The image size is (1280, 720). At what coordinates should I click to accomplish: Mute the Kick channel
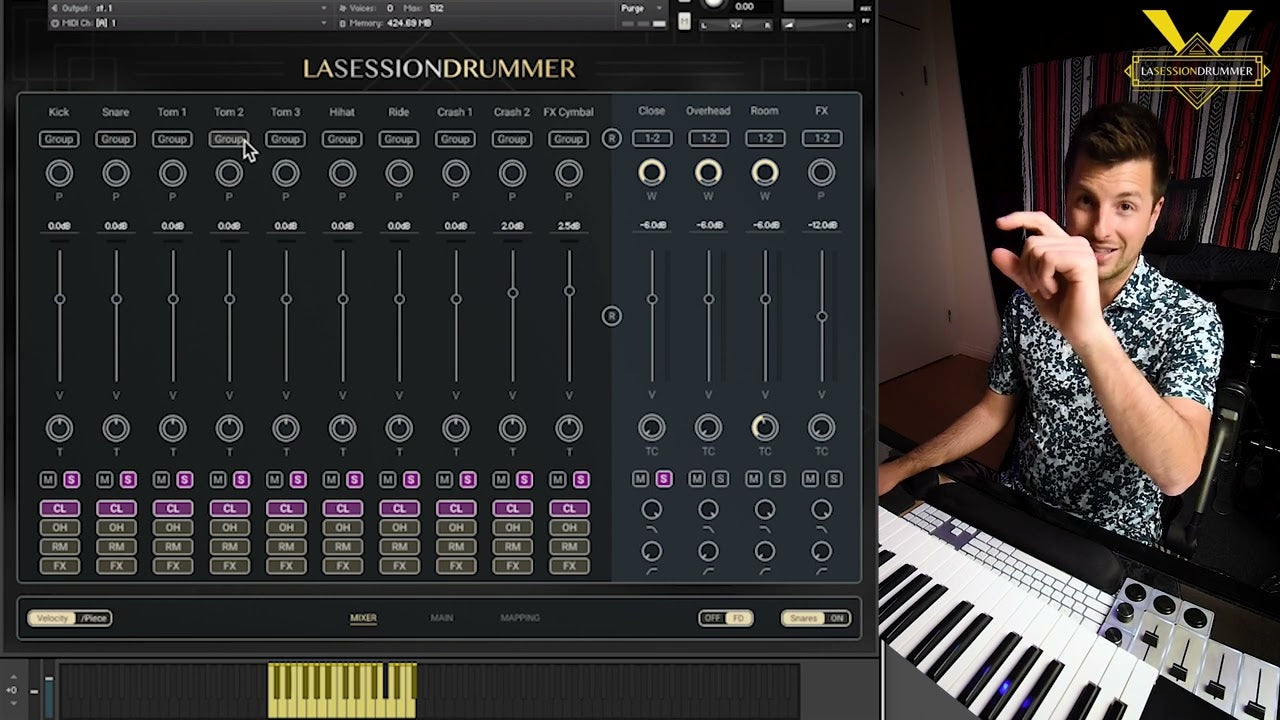[48, 480]
